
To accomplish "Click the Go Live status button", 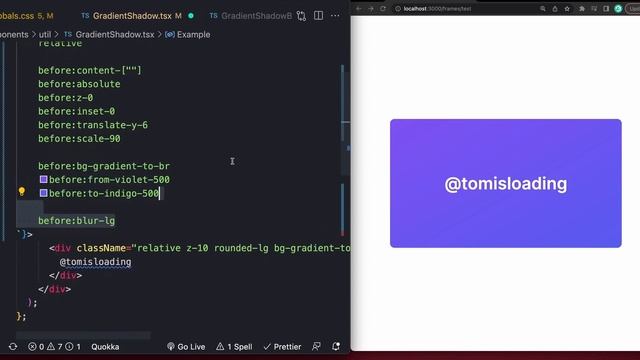I will (x=186, y=347).
